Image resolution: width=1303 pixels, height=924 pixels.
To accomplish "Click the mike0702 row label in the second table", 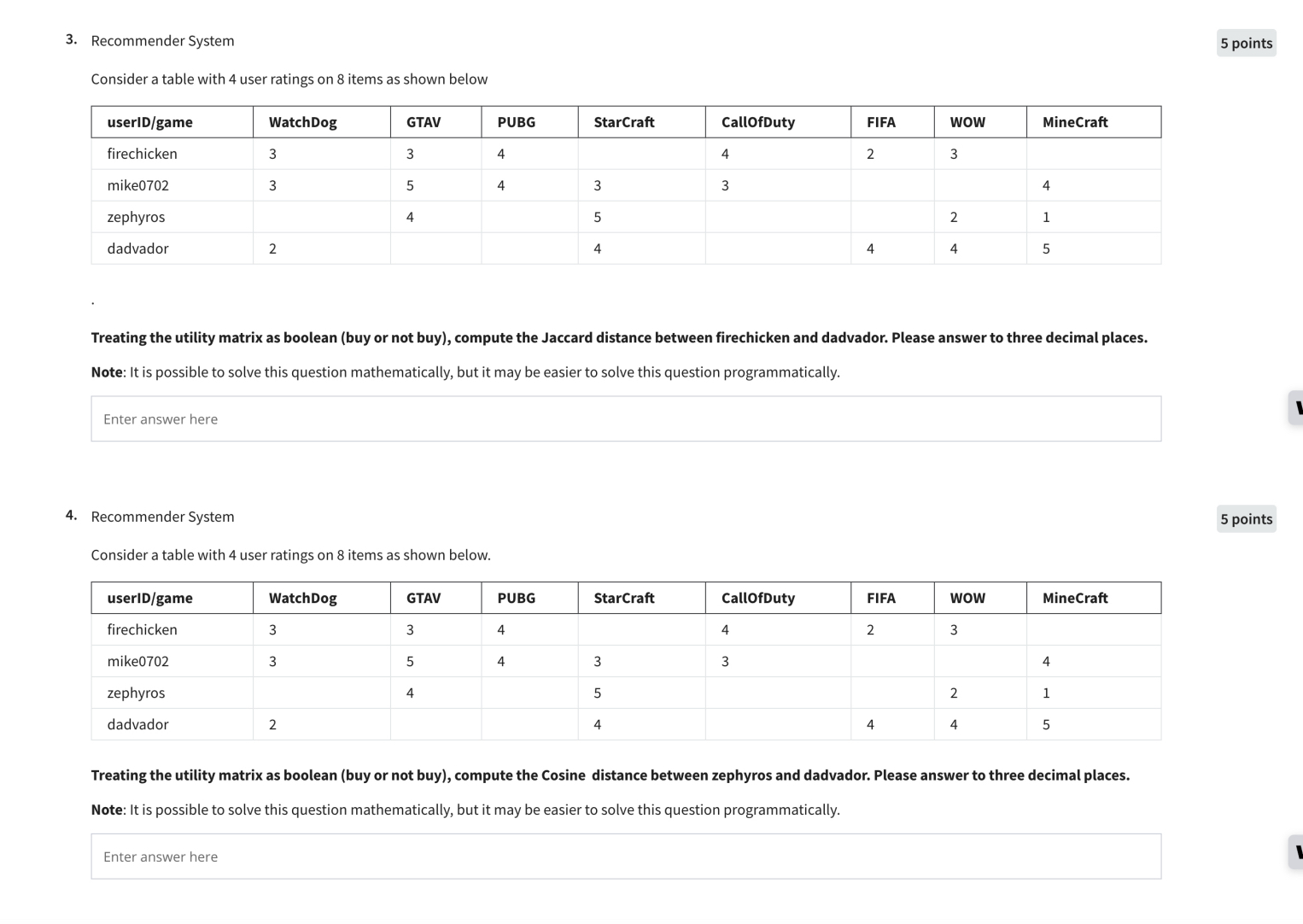I will coord(139,661).
